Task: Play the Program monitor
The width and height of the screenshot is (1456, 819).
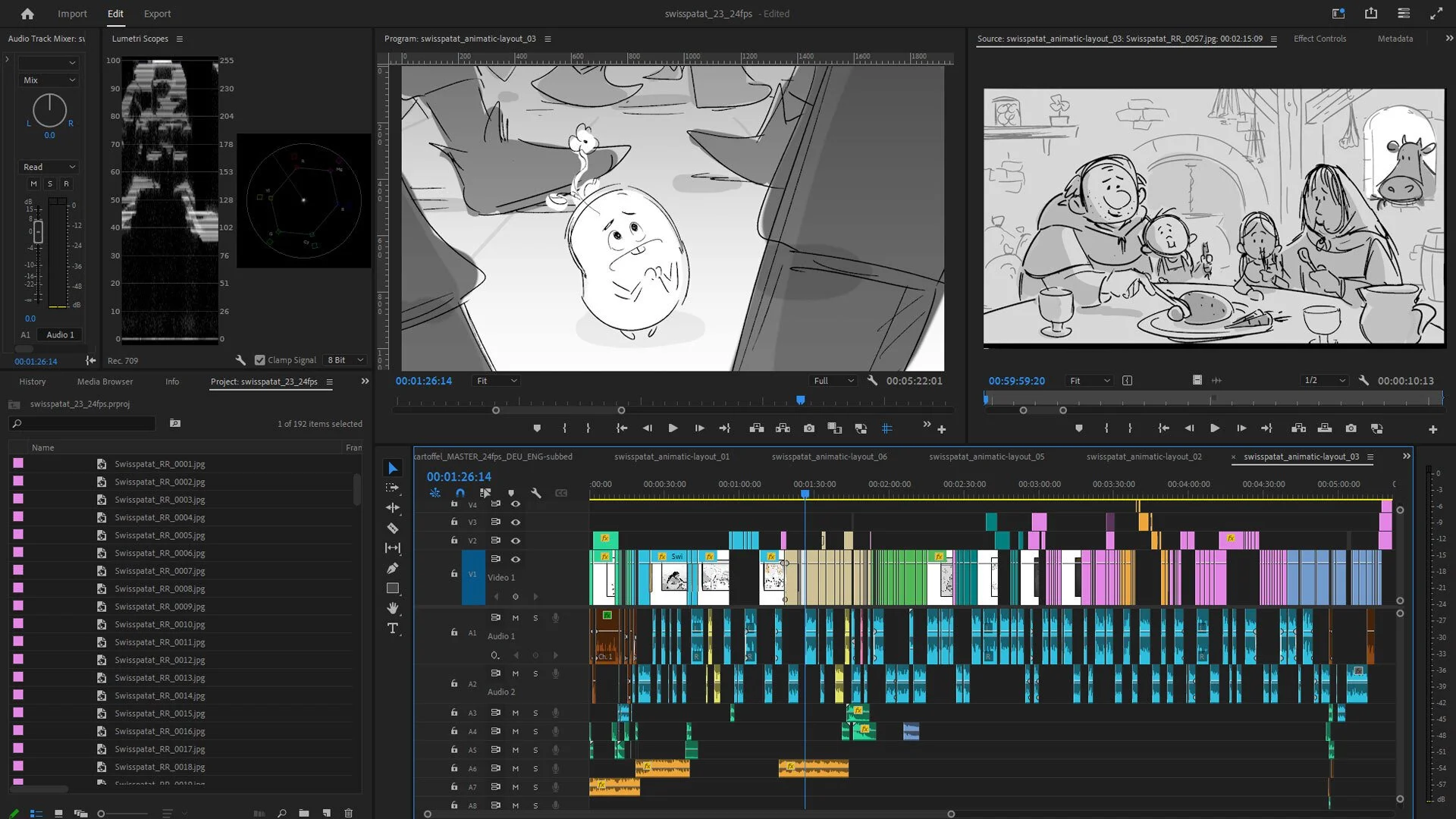Action: [673, 428]
